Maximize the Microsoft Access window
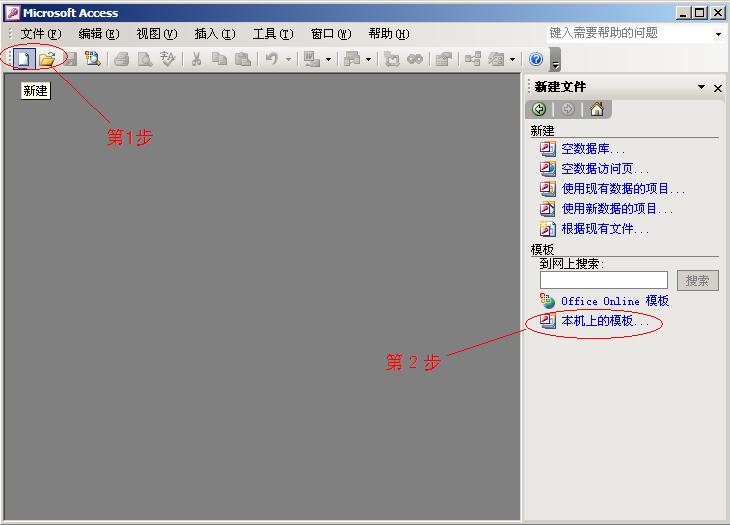Image resolution: width=730 pixels, height=525 pixels. 700,13
